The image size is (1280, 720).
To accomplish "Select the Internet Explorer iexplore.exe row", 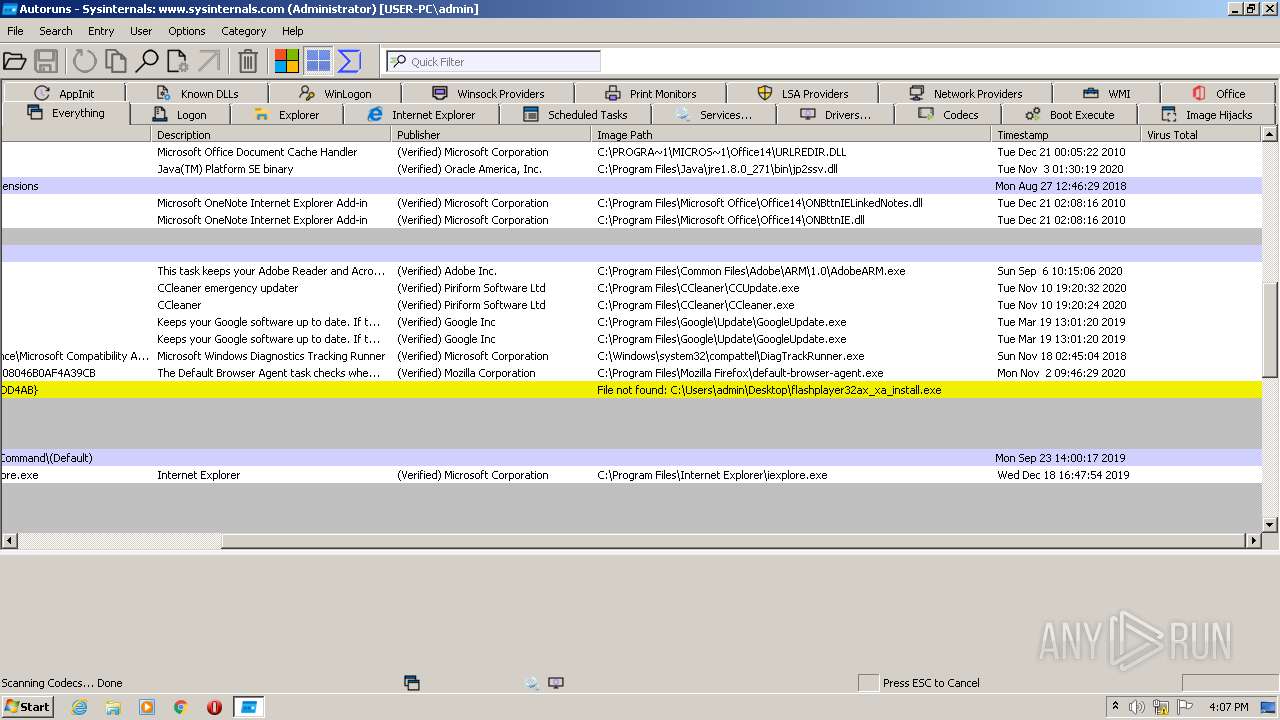I will (631, 475).
